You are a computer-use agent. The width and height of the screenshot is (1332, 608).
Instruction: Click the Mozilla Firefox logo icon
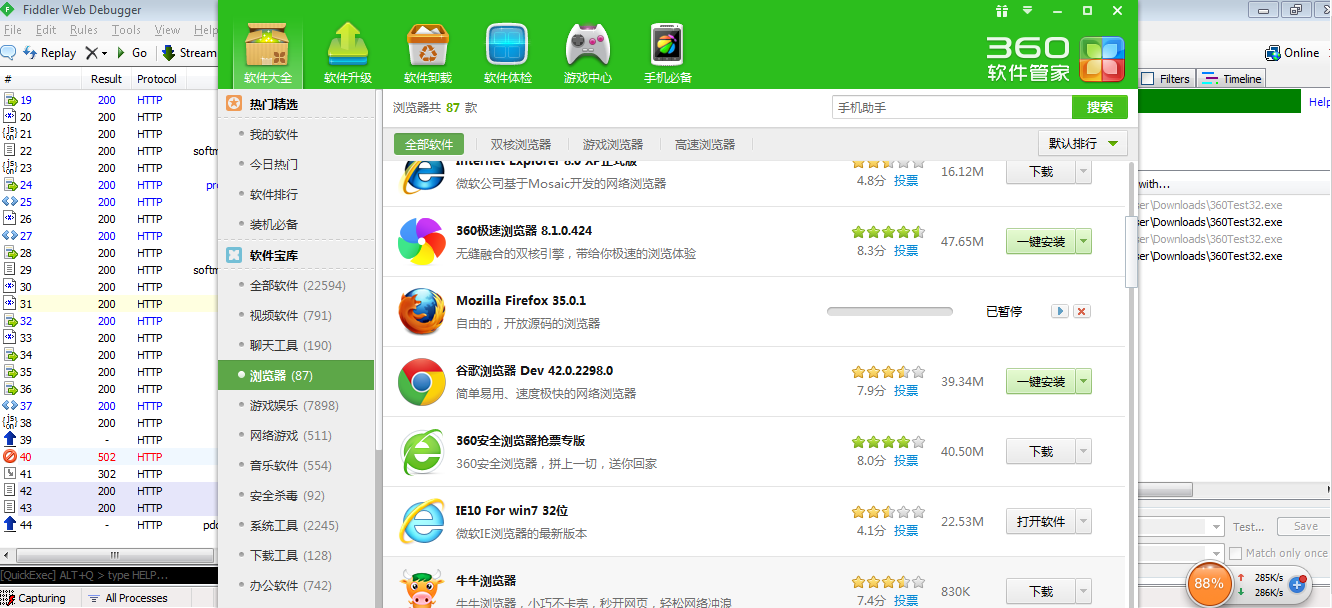[x=422, y=311]
